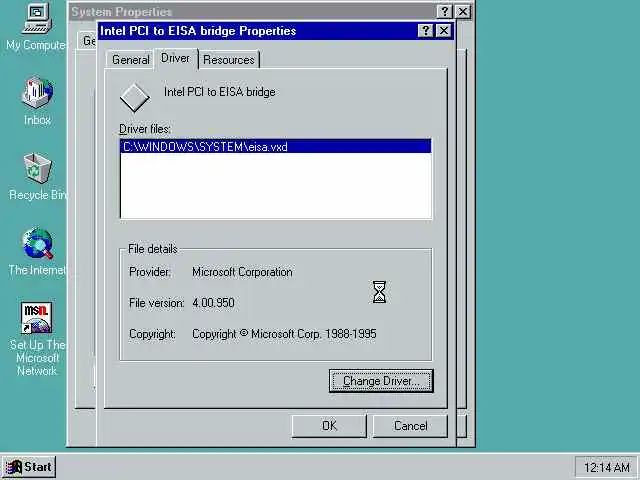Click the help question mark in bridge Properties title bar

tap(425, 31)
